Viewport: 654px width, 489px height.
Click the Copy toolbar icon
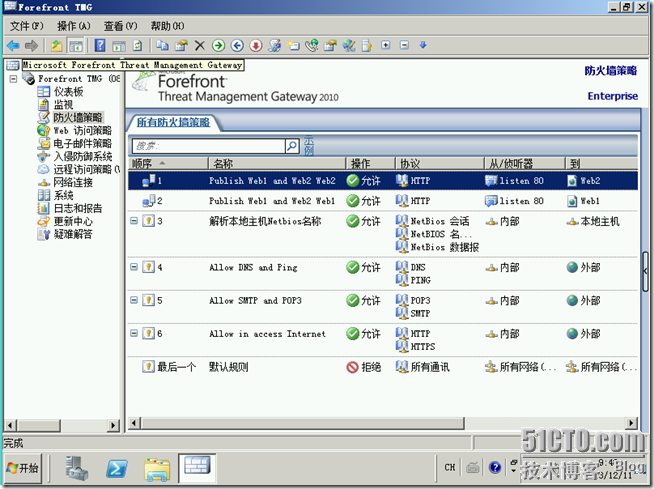(162, 45)
